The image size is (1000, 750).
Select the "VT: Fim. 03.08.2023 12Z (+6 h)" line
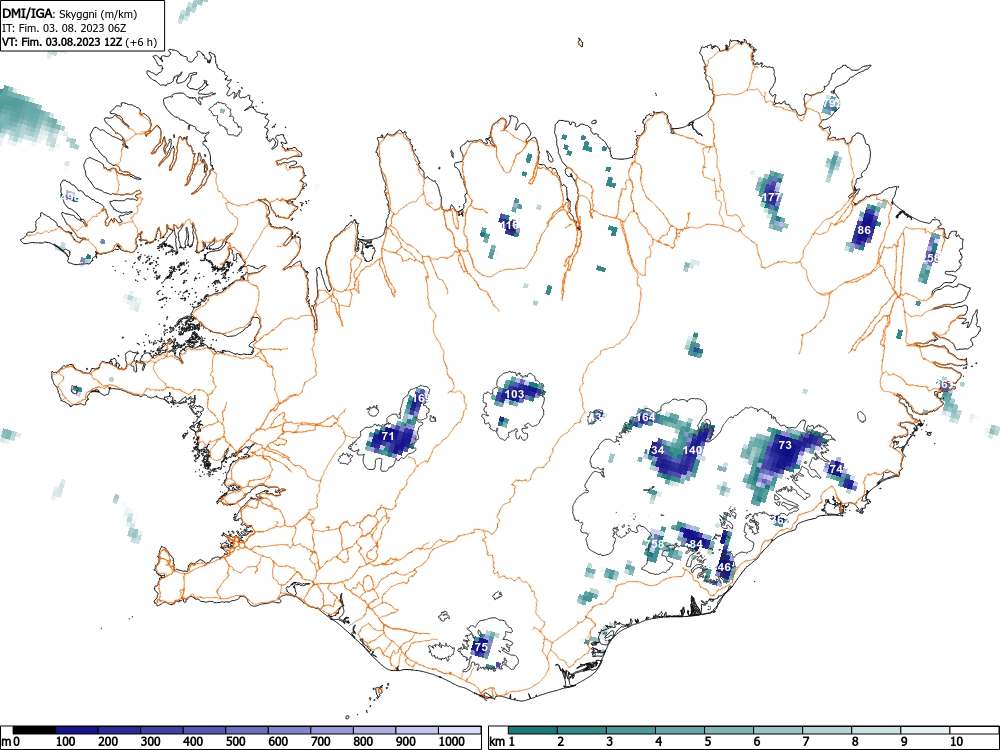point(79,42)
